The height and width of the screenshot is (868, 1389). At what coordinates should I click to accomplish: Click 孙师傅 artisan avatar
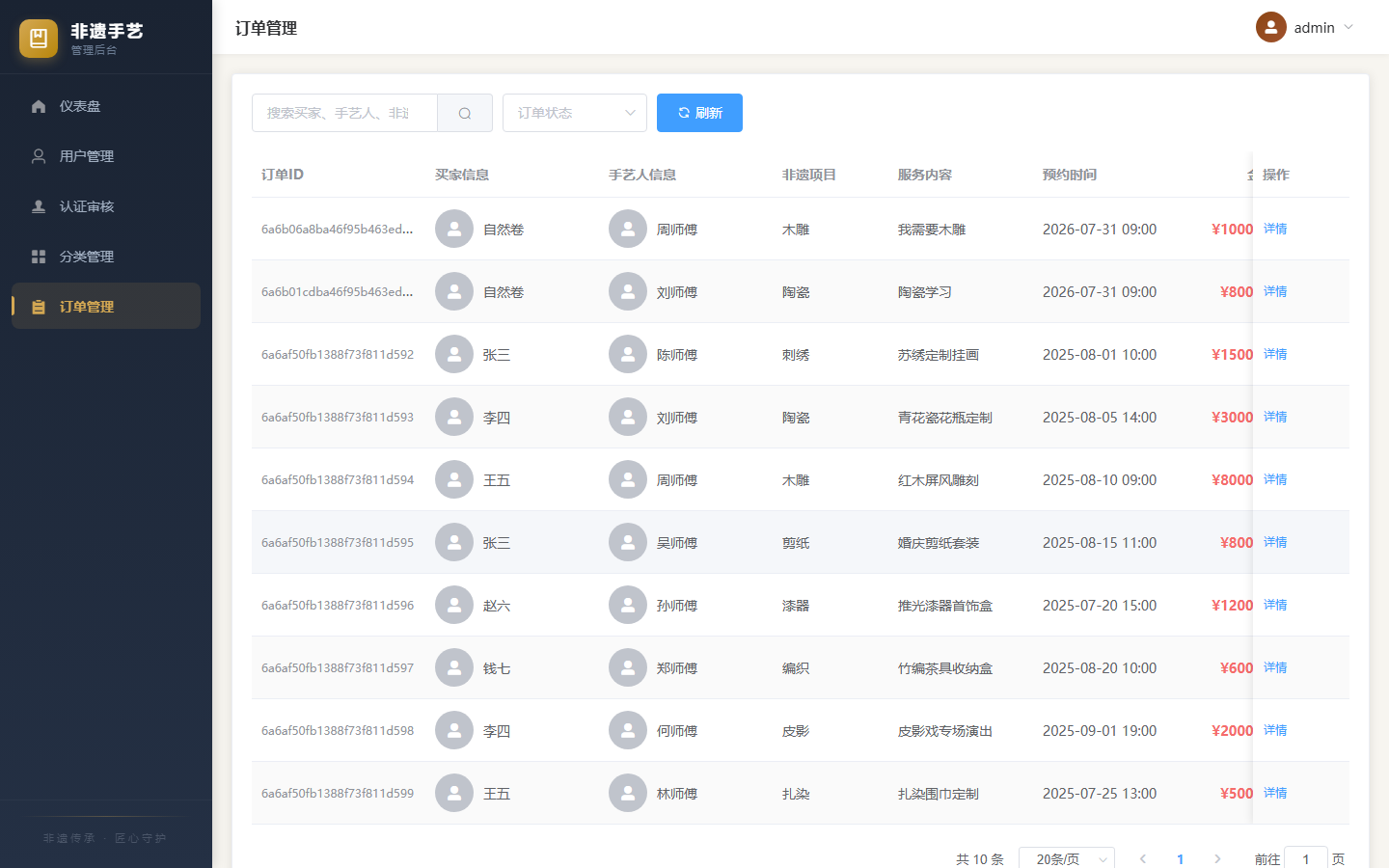point(628,605)
